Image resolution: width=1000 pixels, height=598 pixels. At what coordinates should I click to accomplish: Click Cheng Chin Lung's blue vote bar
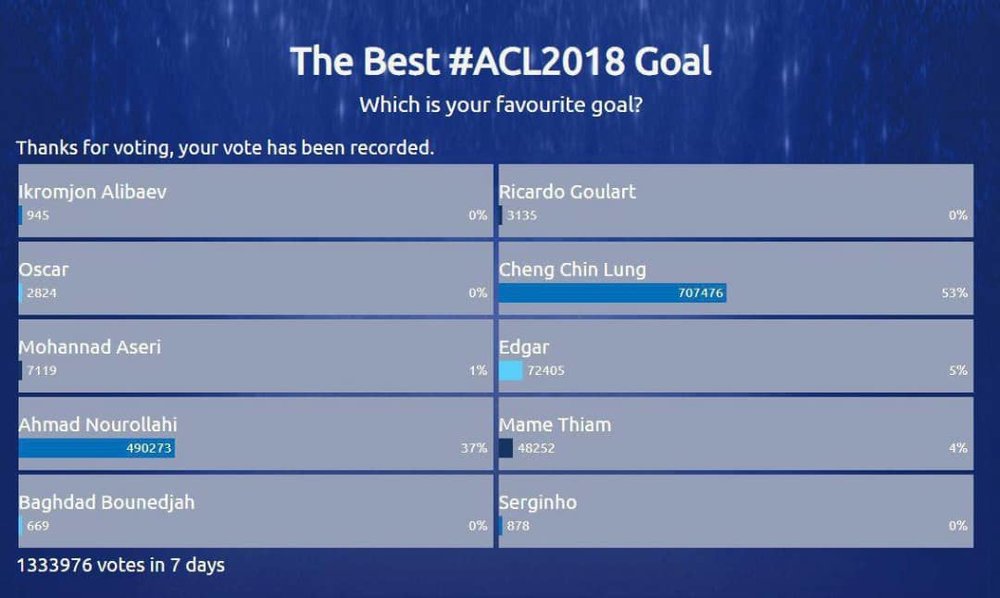pyautogui.click(x=612, y=293)
